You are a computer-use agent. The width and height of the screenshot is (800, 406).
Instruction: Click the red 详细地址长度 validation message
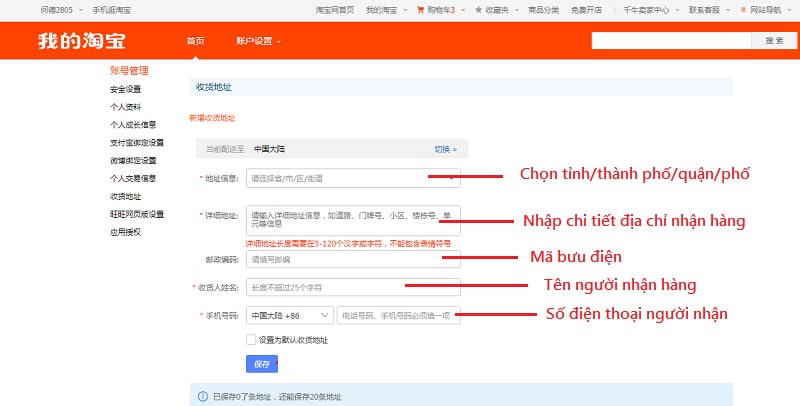348,244
